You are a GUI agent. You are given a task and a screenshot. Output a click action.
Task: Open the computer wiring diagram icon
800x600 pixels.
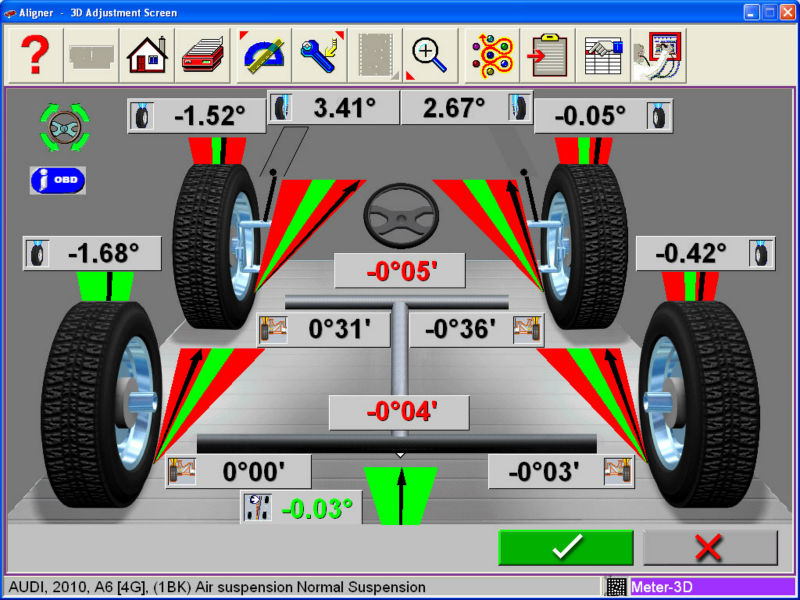coord(659,56)
